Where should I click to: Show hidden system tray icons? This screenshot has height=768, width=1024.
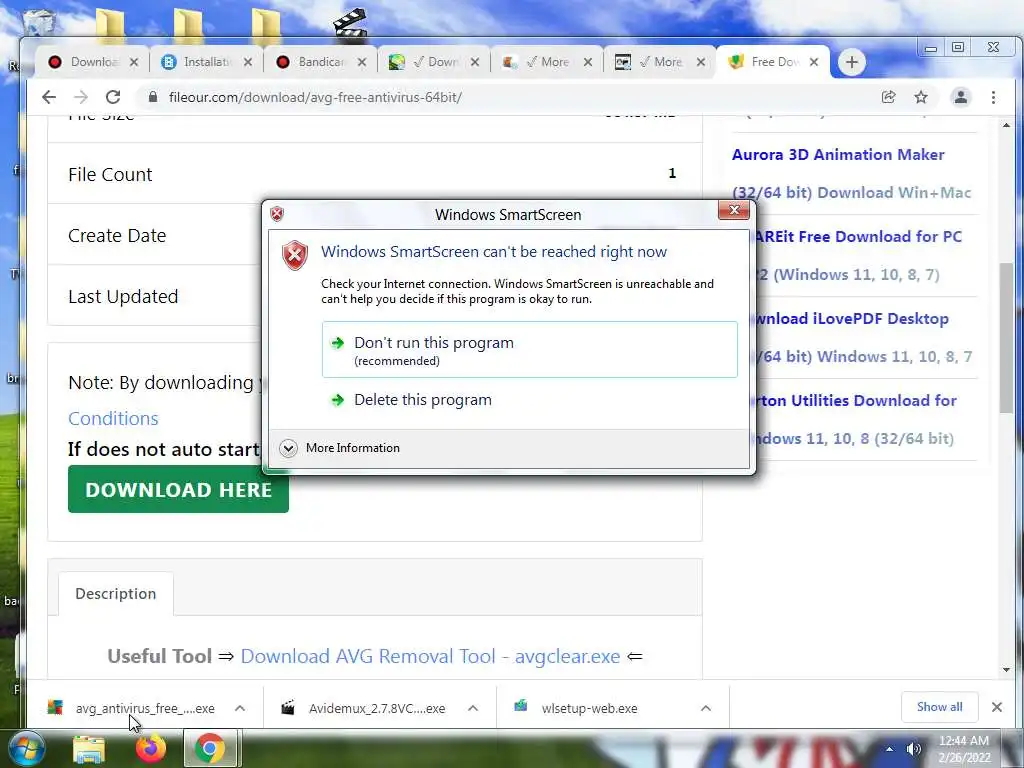click(x=889, y=749)
